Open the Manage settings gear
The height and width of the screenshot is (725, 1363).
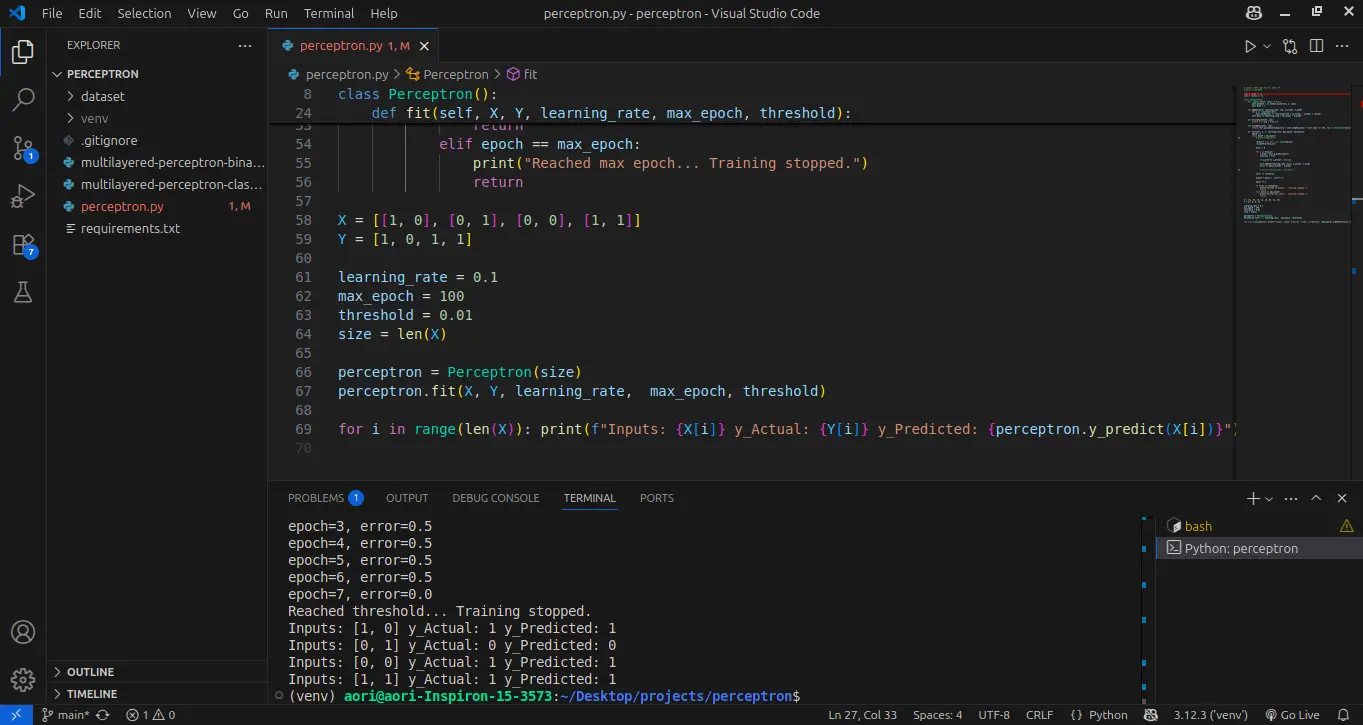click(22, 679)
